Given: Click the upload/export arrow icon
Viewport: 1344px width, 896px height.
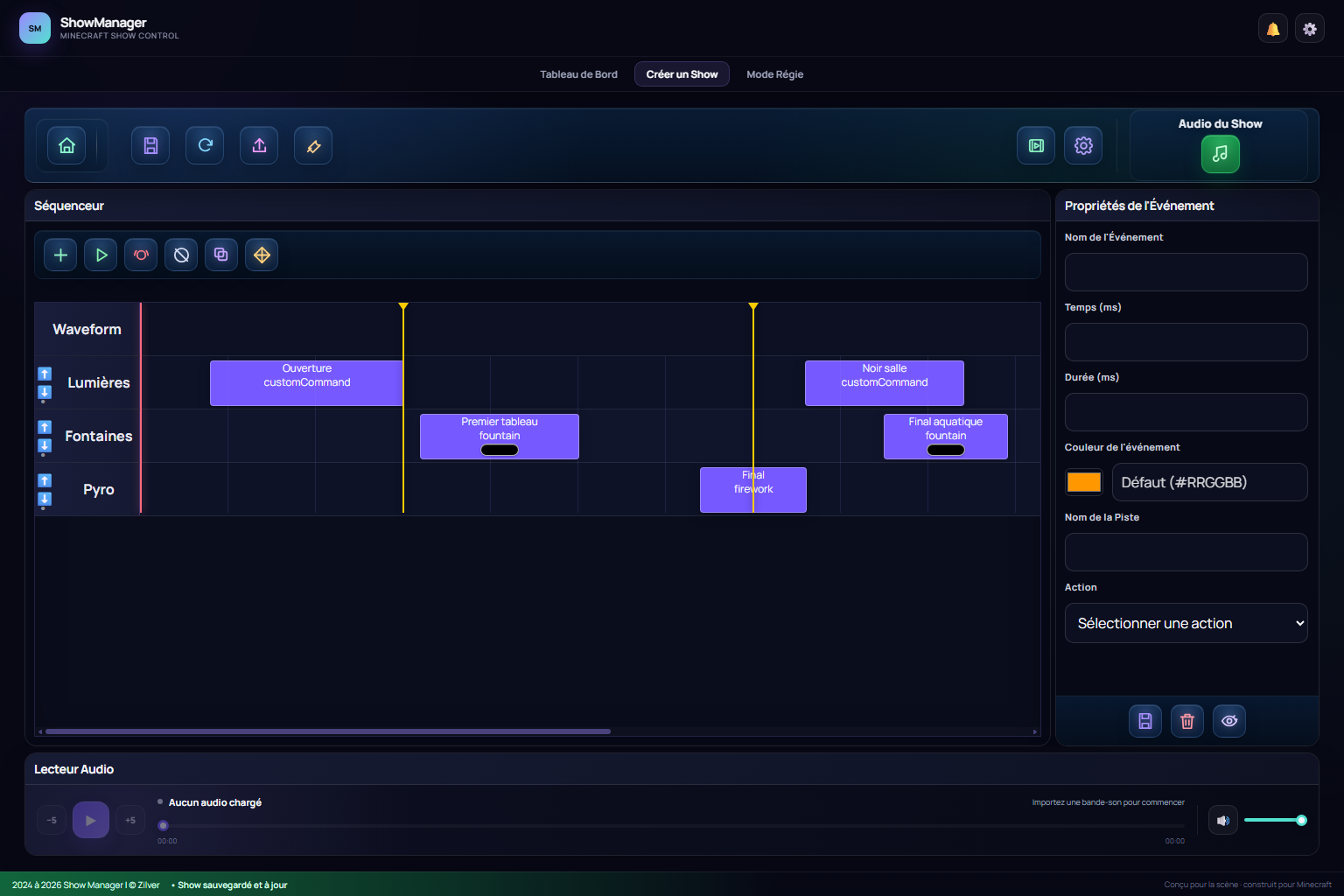Looking at the screenshot, I should pos(259,145).
